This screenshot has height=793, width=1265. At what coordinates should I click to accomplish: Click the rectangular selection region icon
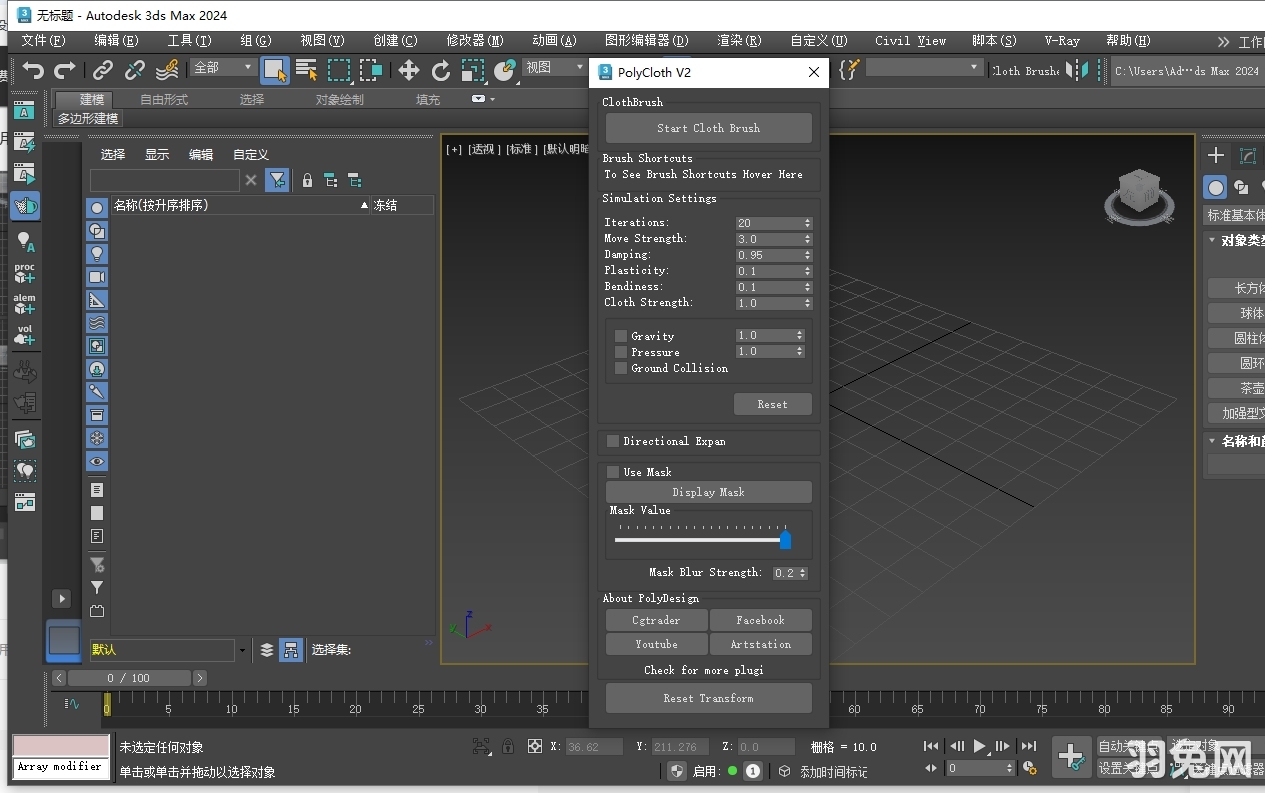(339, 71)
